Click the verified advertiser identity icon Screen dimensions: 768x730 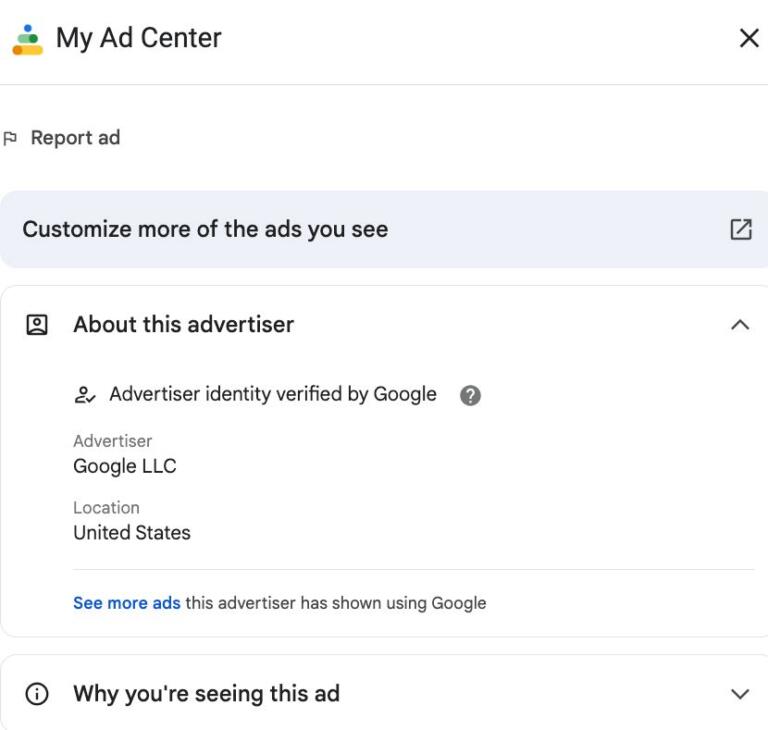click(x=85, y=395)
